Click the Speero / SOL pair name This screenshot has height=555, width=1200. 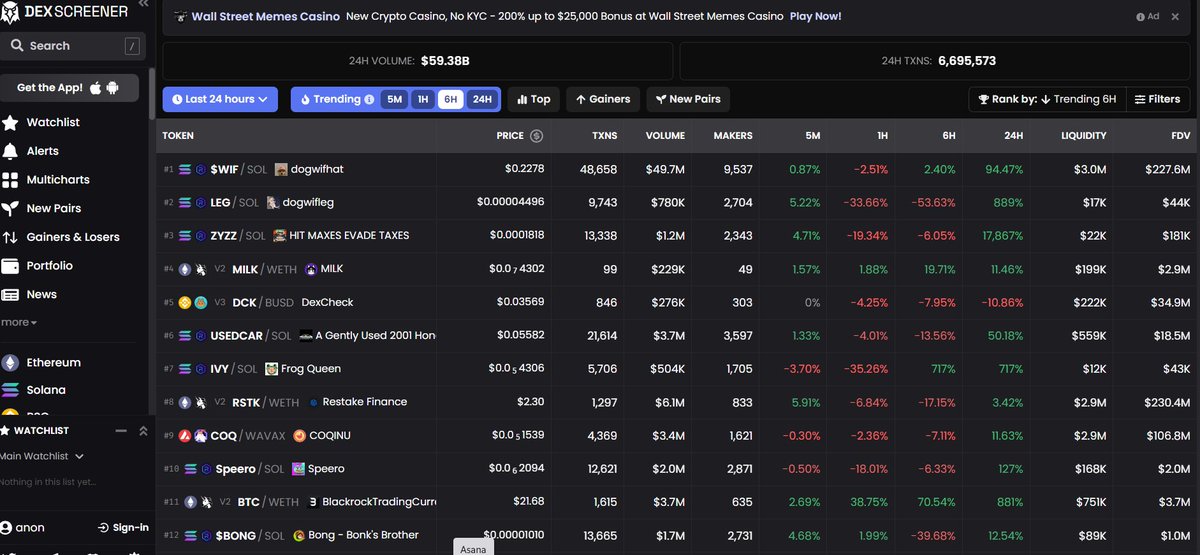click(250, 469)
